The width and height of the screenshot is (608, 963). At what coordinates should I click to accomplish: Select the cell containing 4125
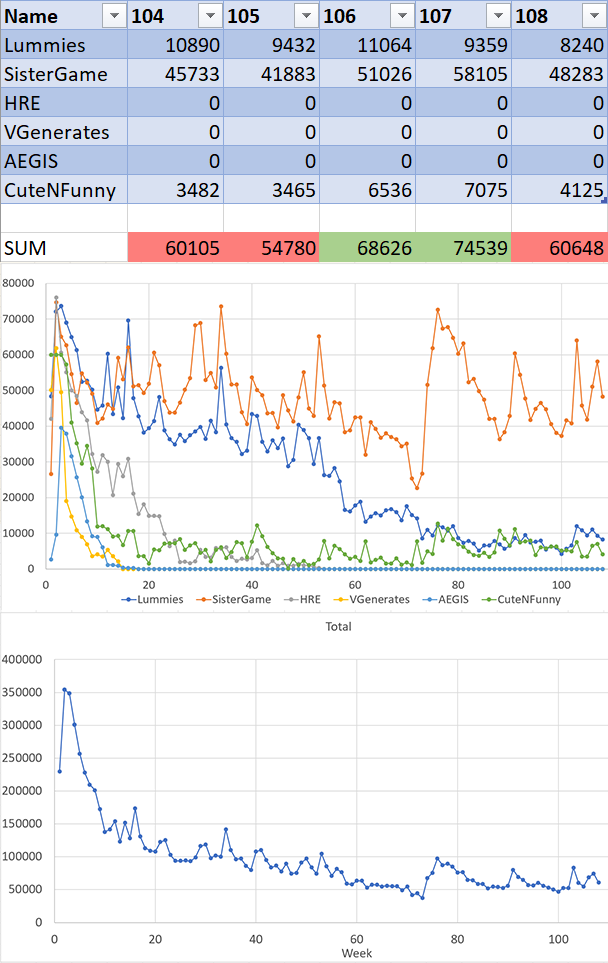(x=559, y=189)
